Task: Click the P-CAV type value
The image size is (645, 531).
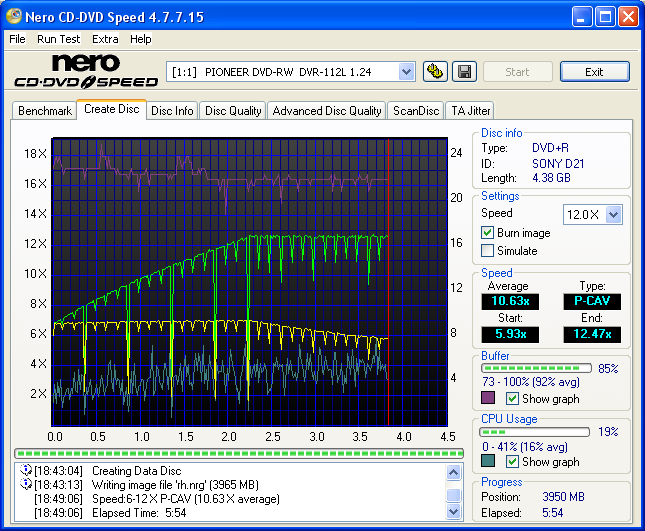Action: pyautogui.click(x=592, y=301)
